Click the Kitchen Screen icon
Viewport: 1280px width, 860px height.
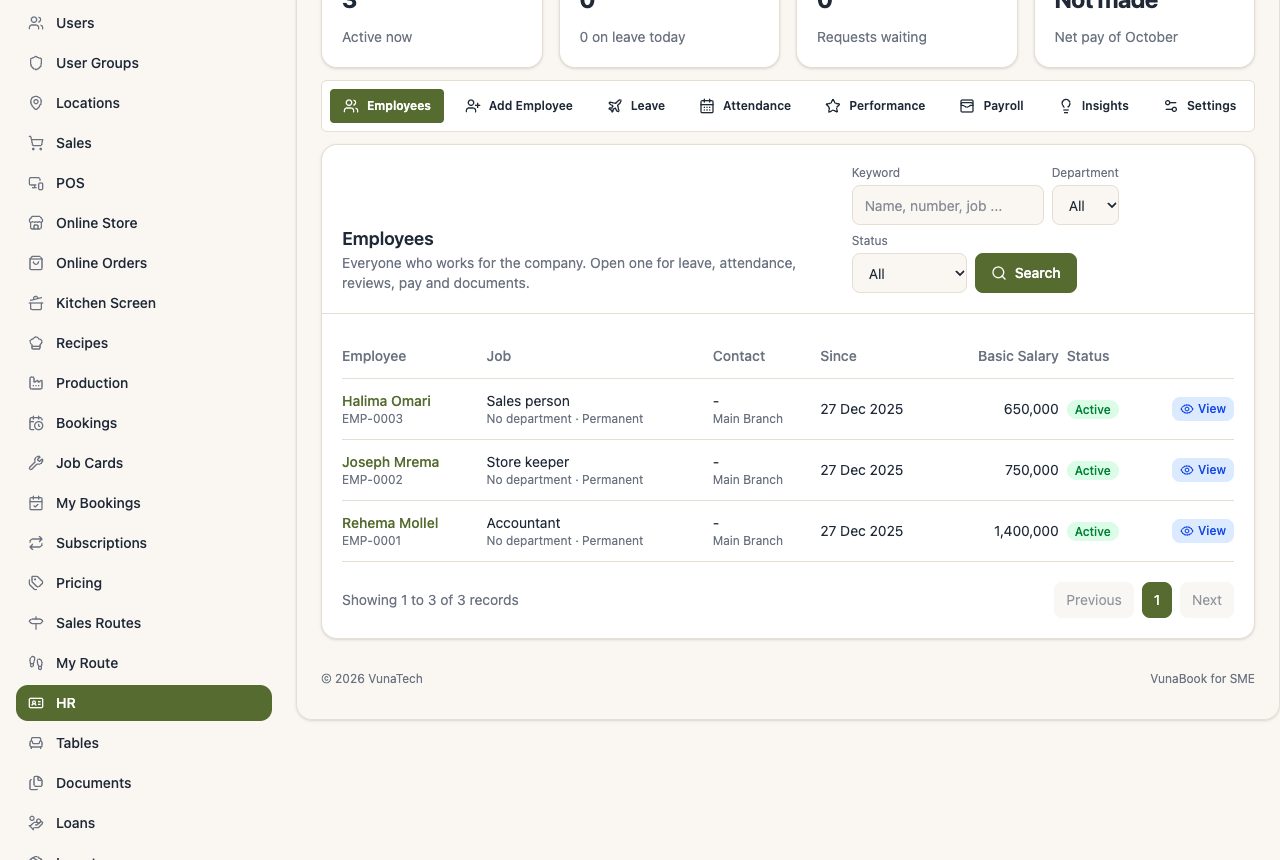[x=36, y=303]
